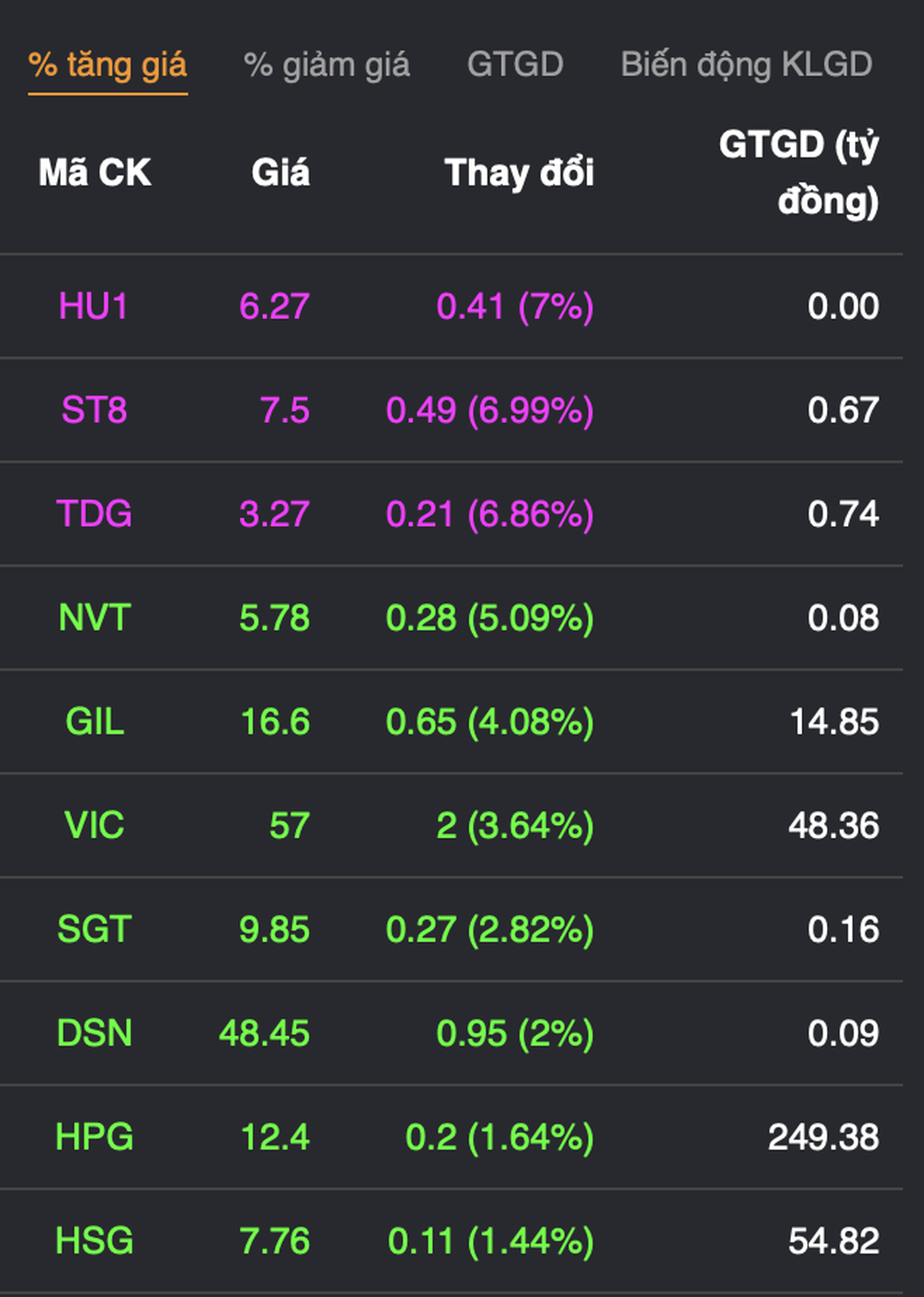
Task: Open the HPG stock symbol
Action: pyautogui.click(x=94, y=1137)
